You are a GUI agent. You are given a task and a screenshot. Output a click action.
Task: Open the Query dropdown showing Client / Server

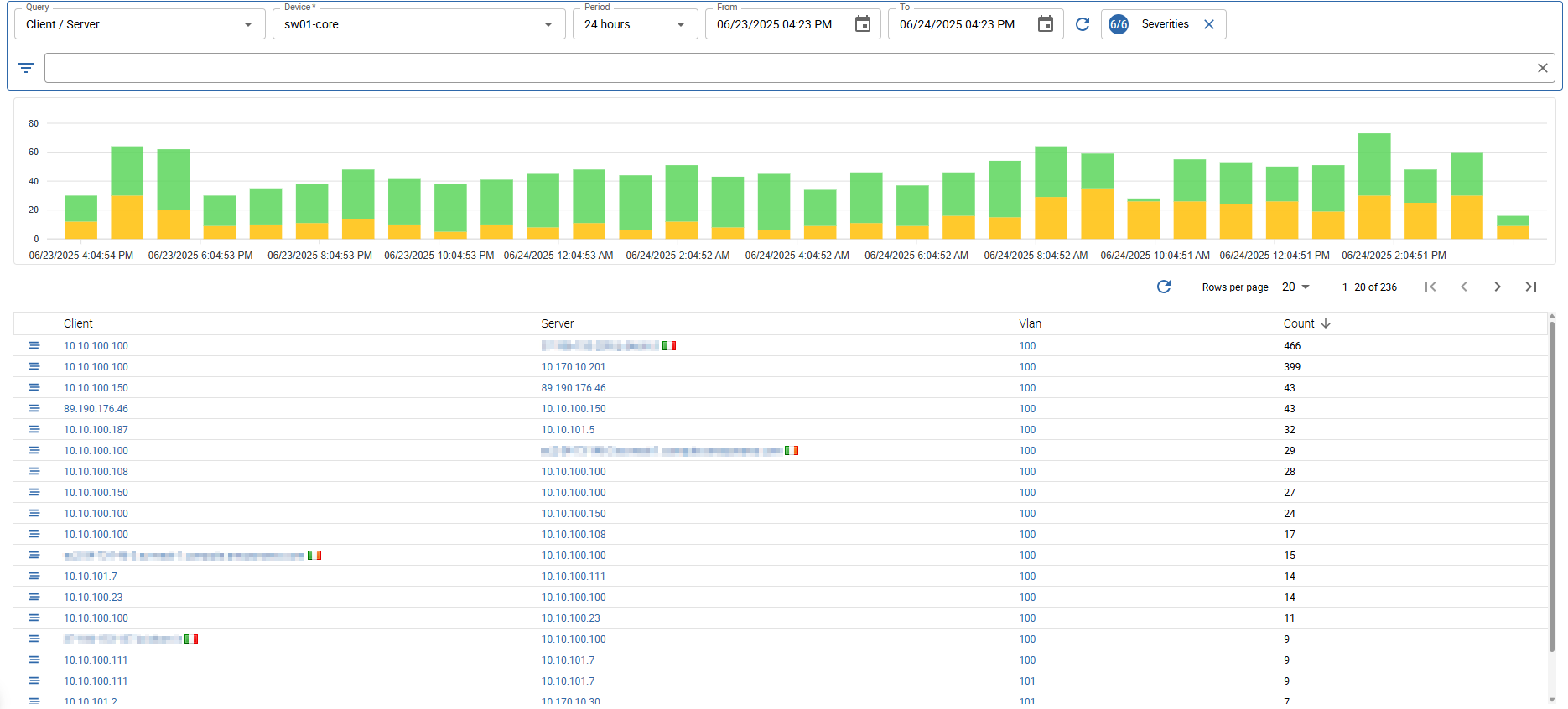point(139,24)
